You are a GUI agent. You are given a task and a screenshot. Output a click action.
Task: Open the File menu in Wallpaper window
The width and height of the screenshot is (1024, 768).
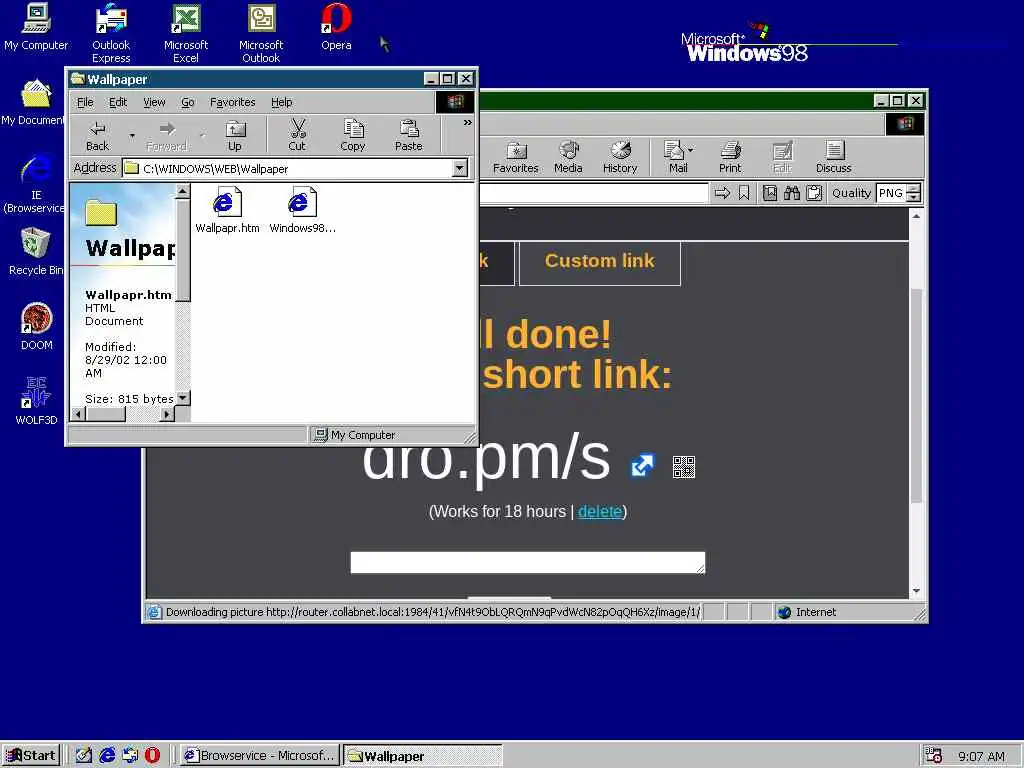85,103
